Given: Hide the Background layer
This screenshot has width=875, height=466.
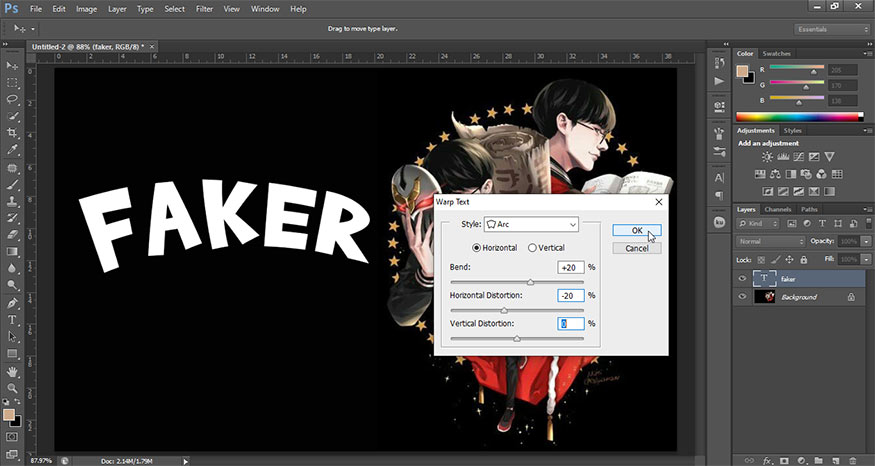Looking at the screenshot, I should [x=742, y=296].
